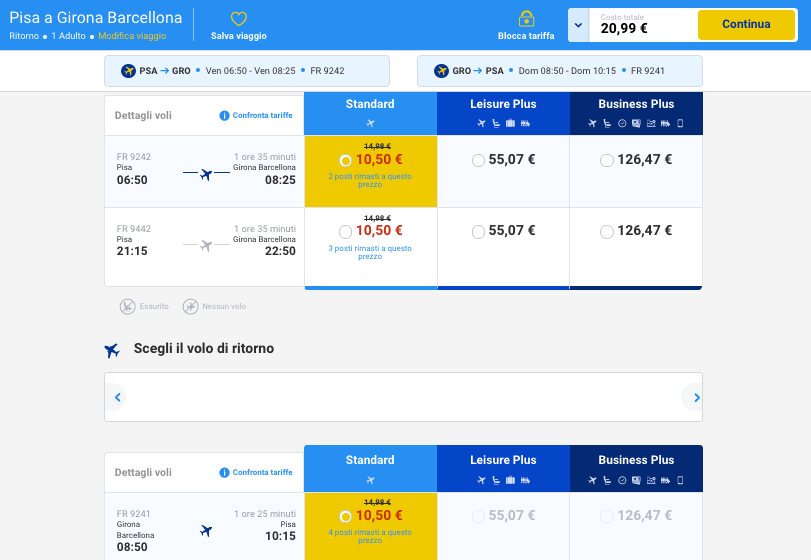This screenshot has height=560, width=811.
Task: Click the 4 posti rimasti a questo prezzo note
Action: 370,536
